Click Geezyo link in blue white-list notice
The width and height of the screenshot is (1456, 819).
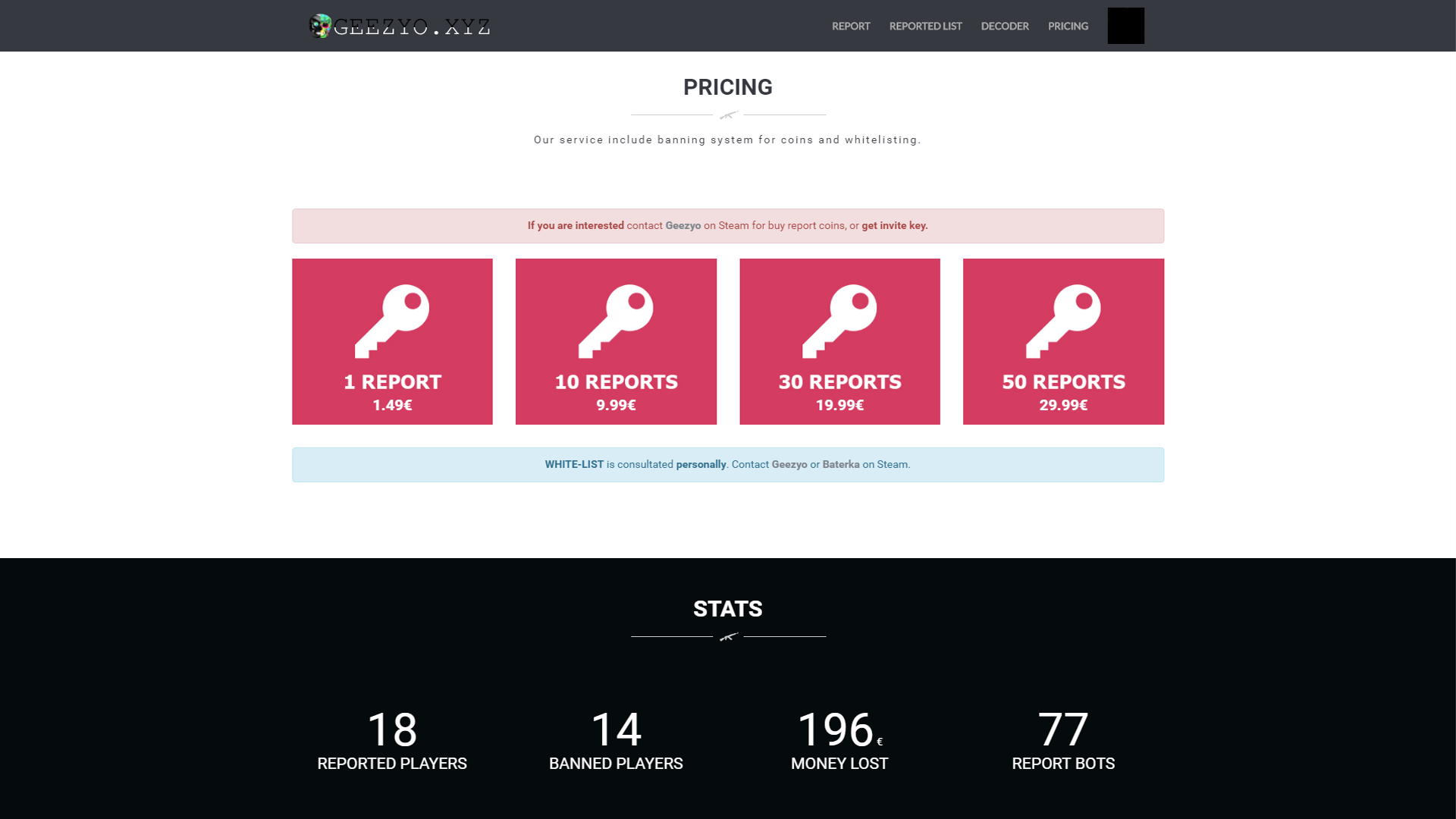tap(789, 465)
